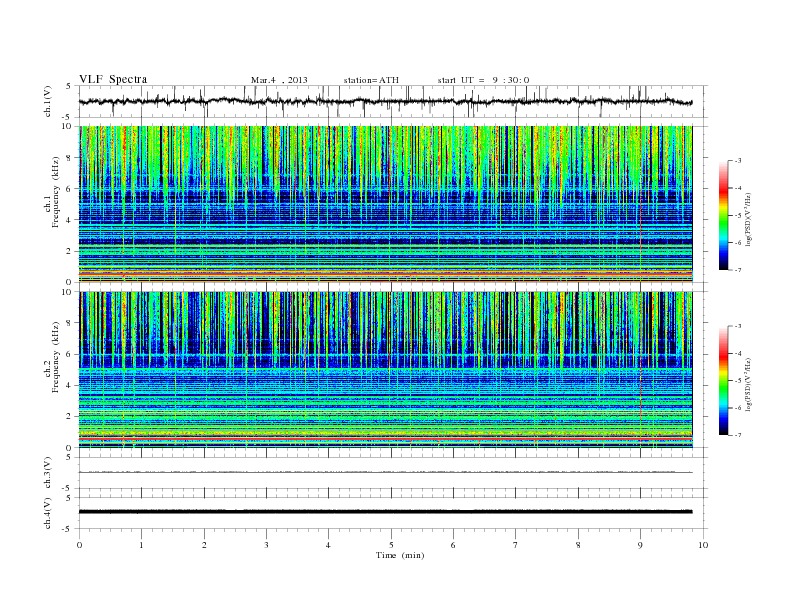792x612 pixels.
Task: Click the ch.2 spectrogram panel
Action: (385, 370)
